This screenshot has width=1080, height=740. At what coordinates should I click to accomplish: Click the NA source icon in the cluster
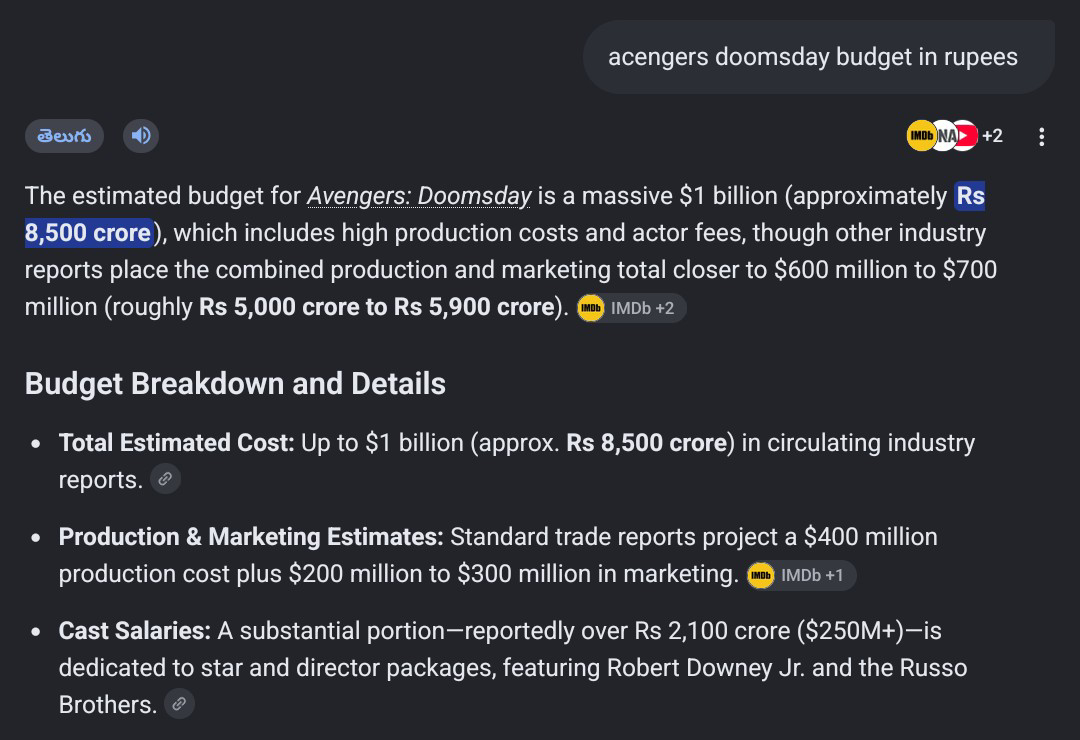[x=946, y=136]
